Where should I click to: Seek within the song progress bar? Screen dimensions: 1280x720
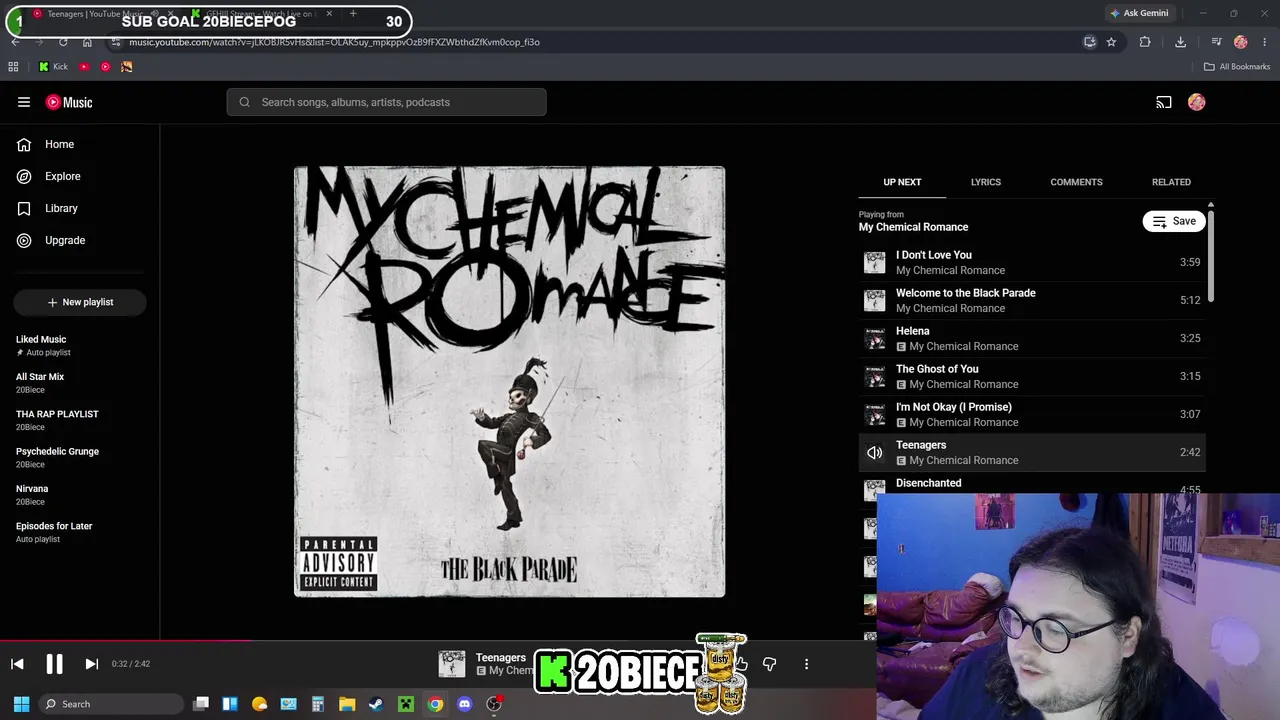coord(438,641)
